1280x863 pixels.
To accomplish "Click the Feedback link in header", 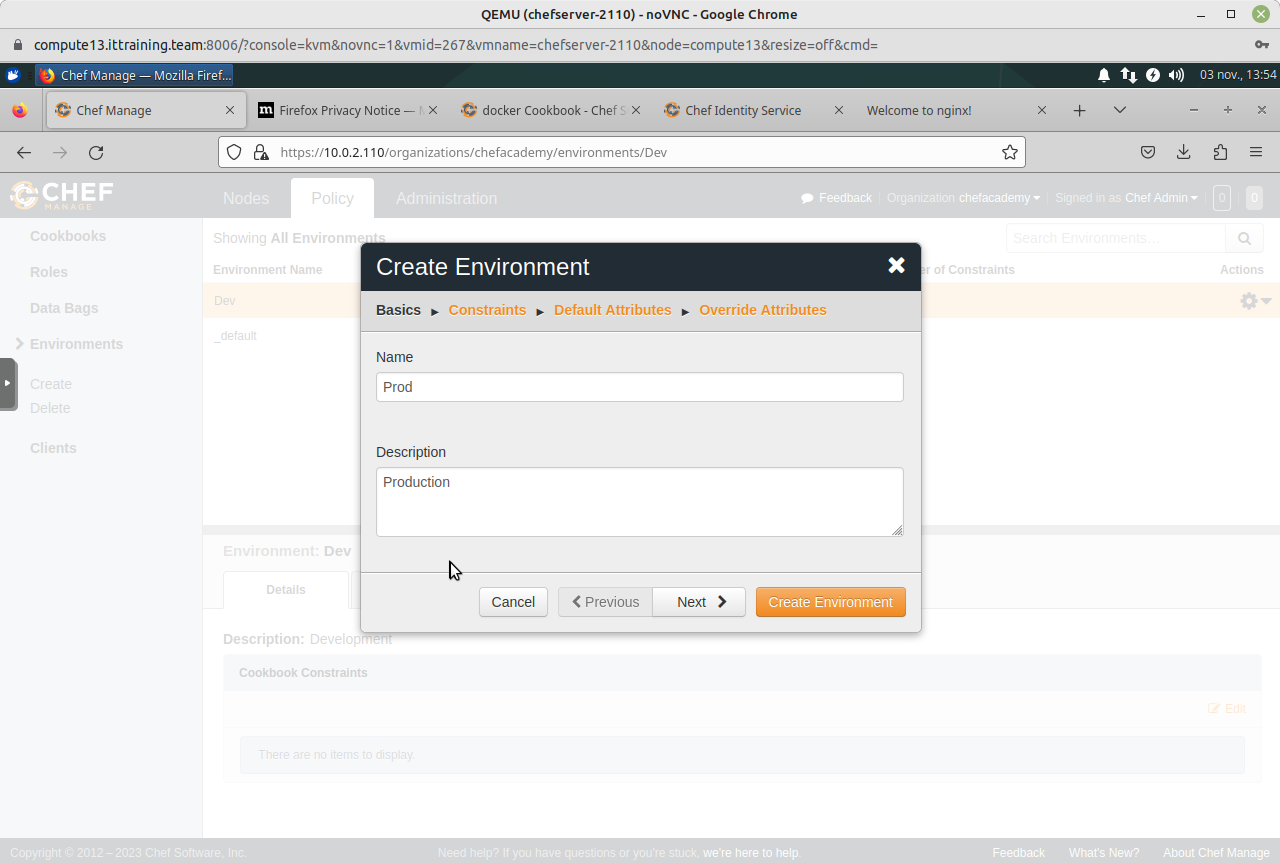I will 837,198.
